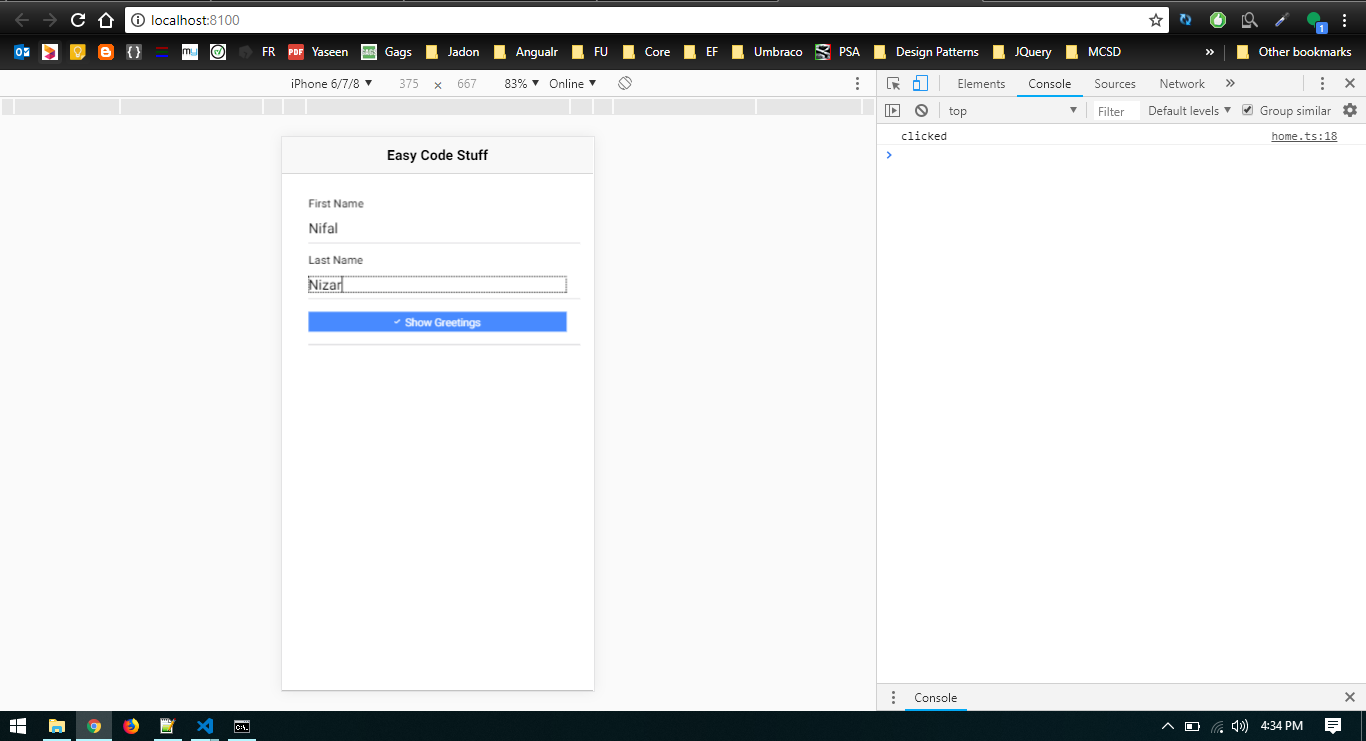Open the Default levels dropdown
Screen dimensions: 1366x741
(x=1187, y=110)
